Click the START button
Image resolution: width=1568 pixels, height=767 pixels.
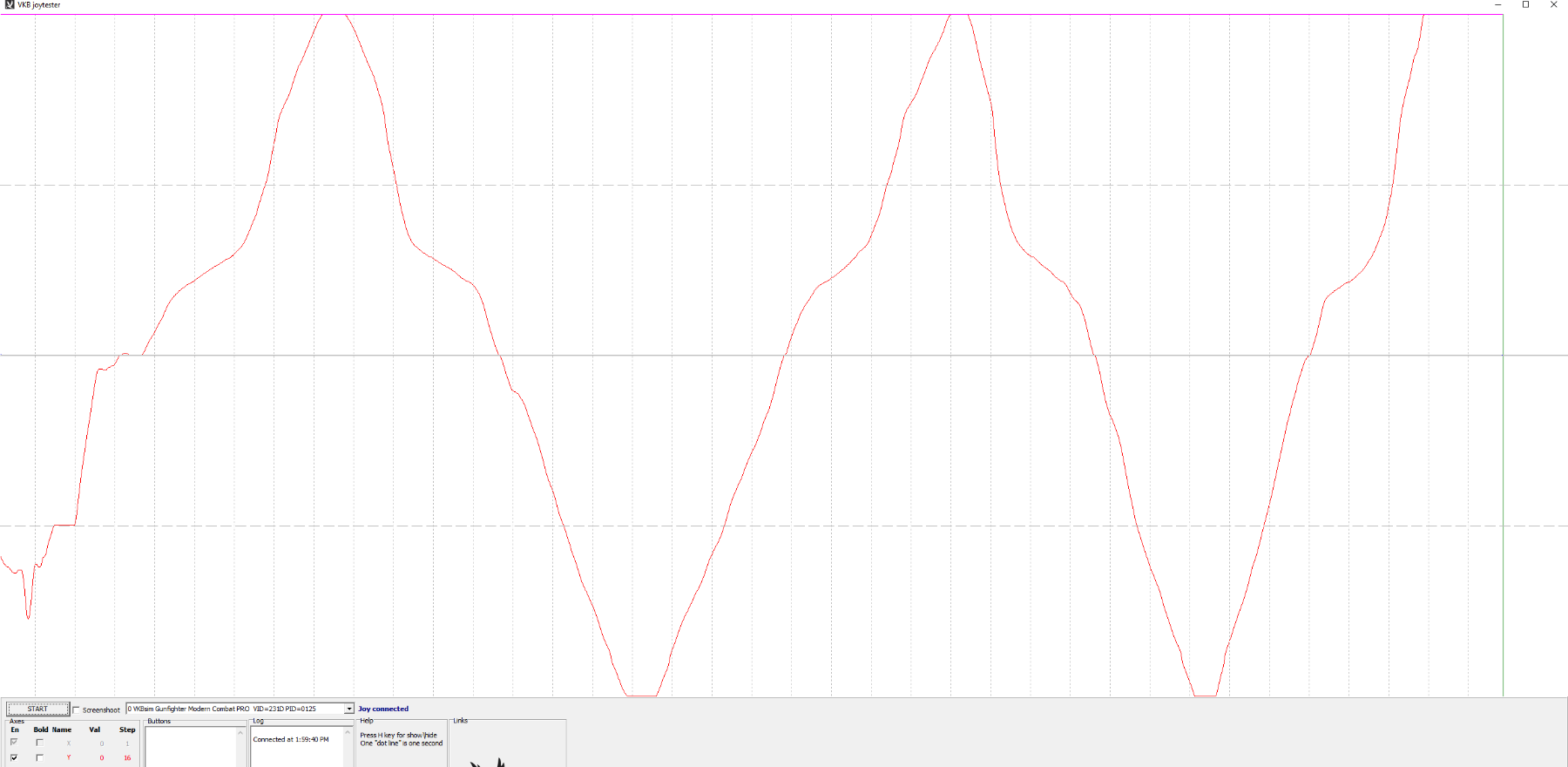pos(37,709)
